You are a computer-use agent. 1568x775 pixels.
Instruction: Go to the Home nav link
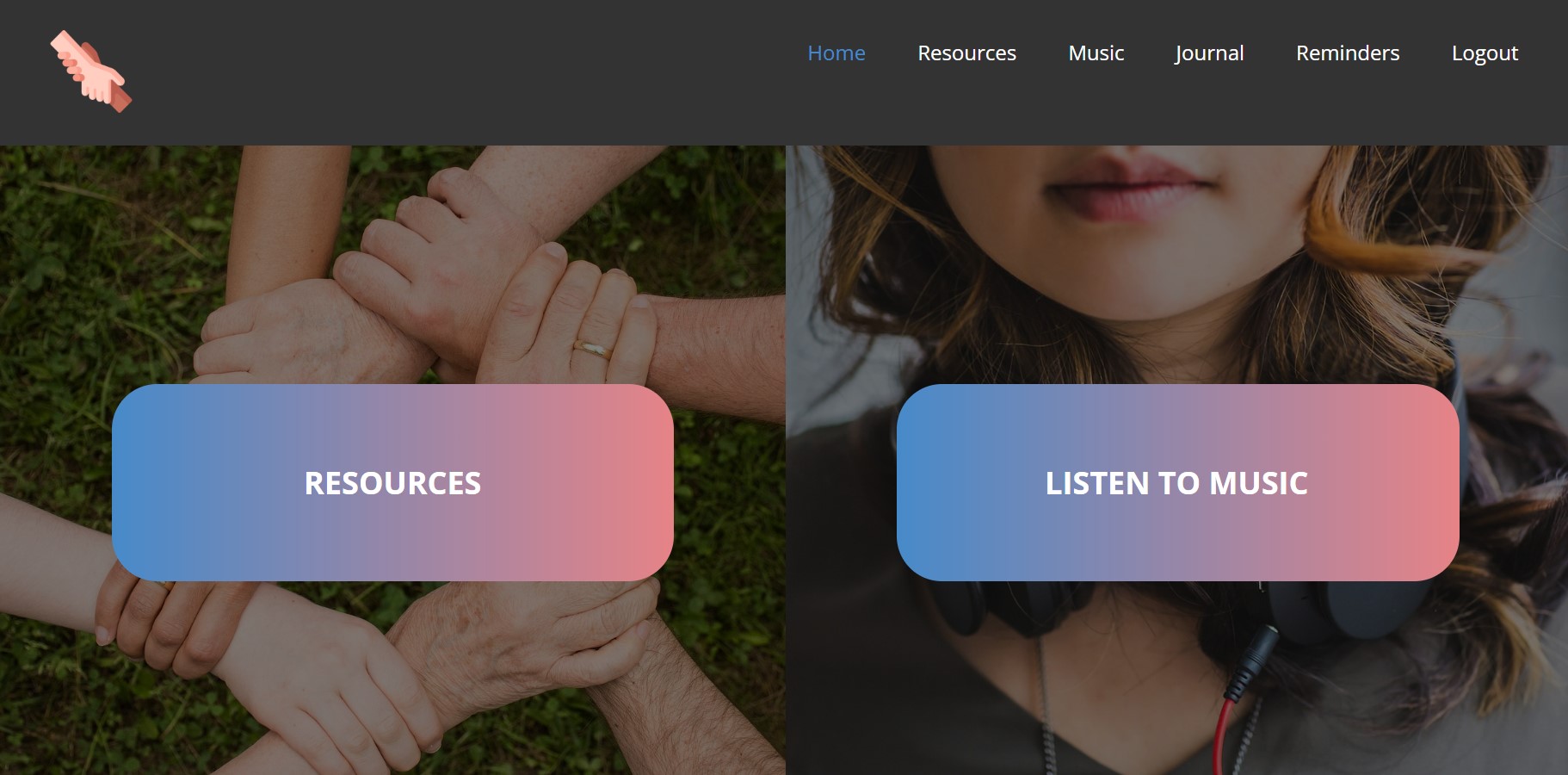pyautogui.click(x=836, y=53)
